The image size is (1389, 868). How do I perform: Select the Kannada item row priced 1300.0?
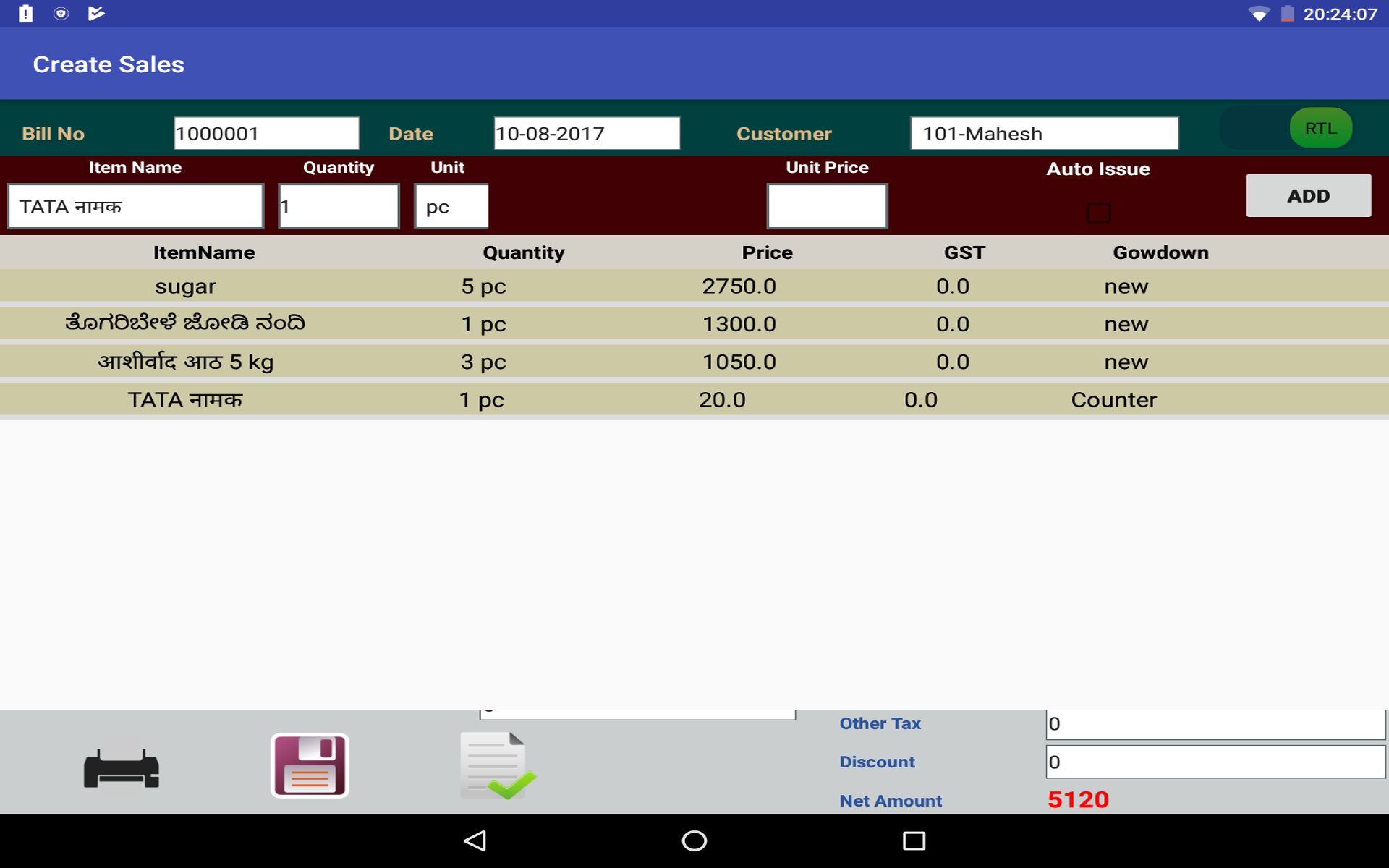694,323
